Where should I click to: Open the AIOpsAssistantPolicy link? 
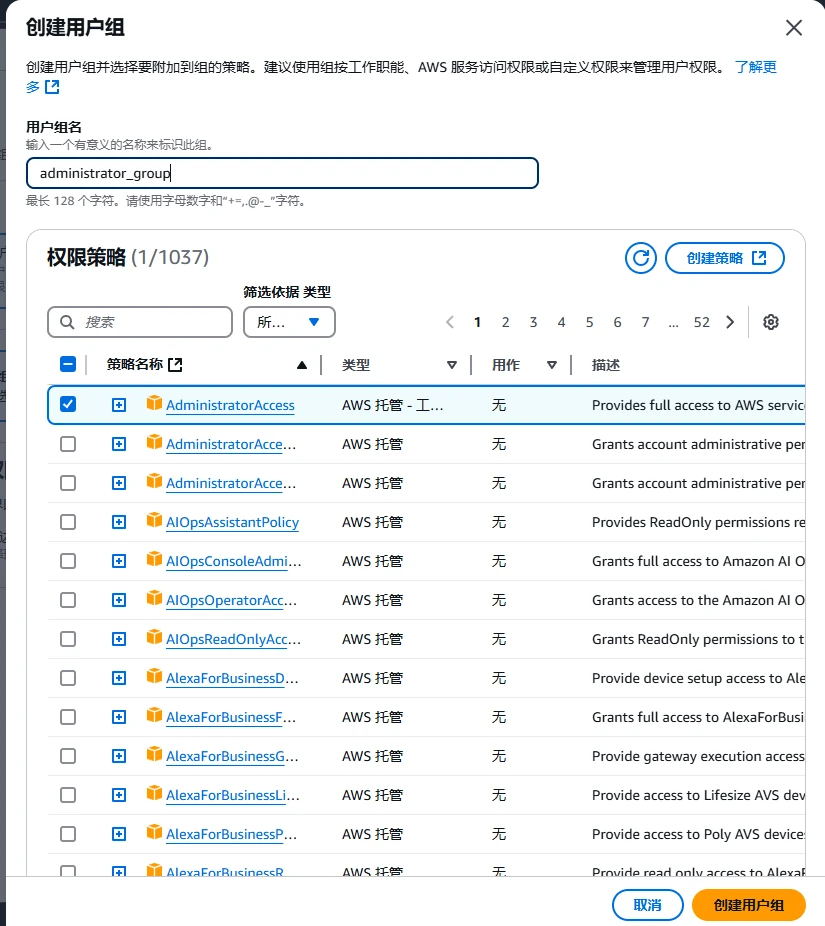pos(233,522)
